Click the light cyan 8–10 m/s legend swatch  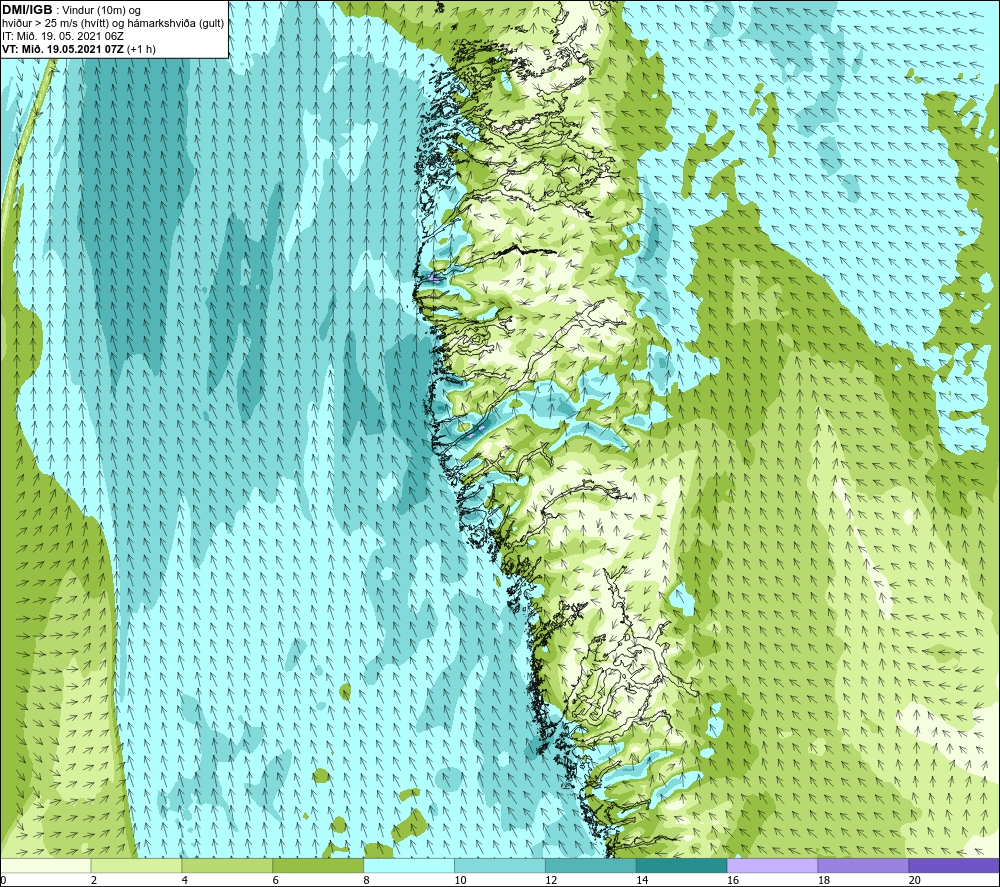coord(409,865)
